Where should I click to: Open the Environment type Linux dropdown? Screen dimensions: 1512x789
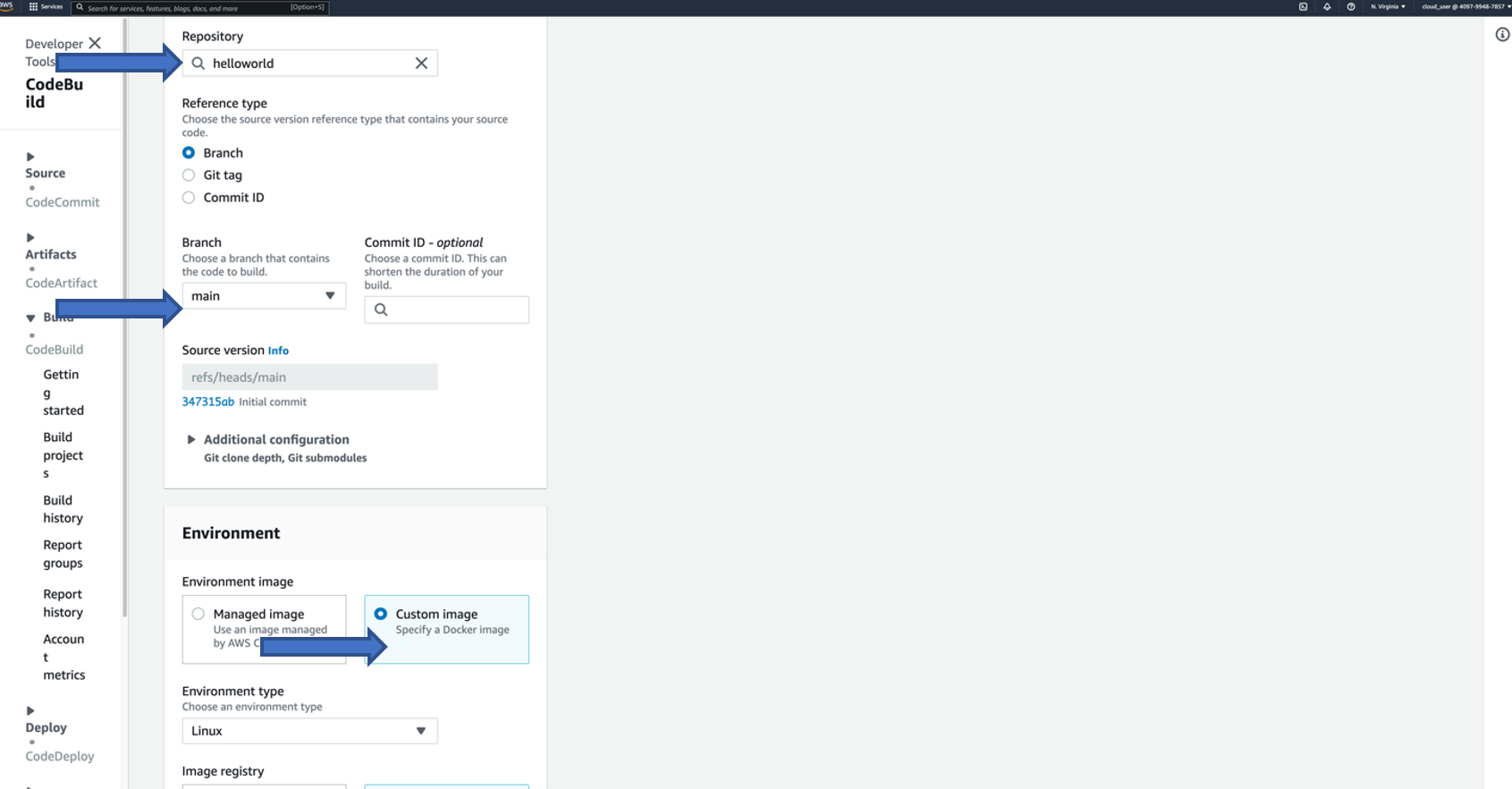click(x=309, y=731)
